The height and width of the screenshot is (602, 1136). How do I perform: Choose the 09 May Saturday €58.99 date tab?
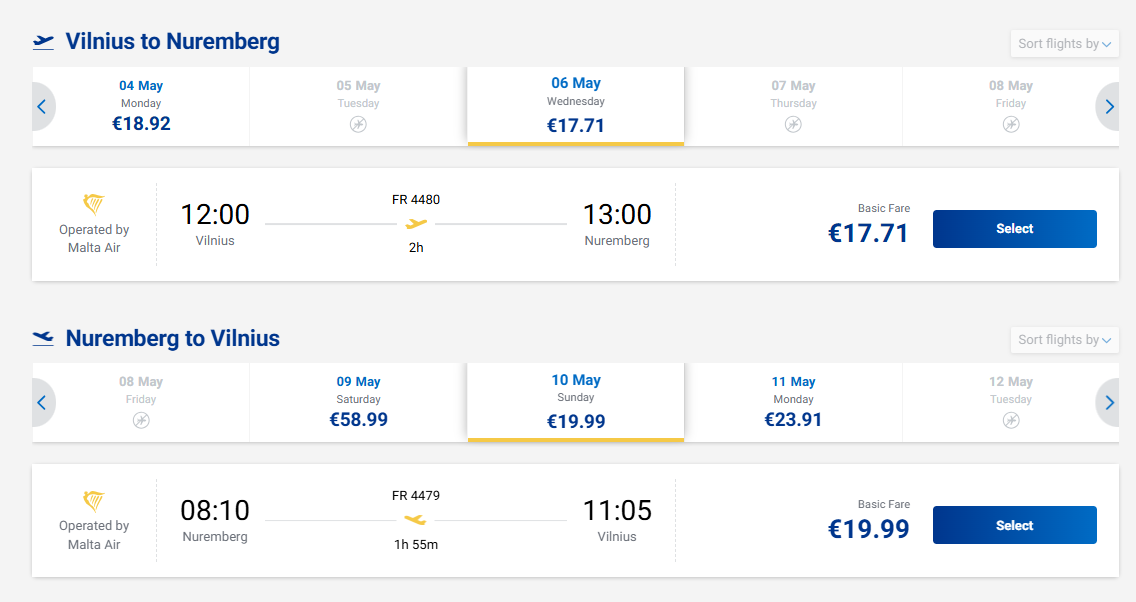358,402
